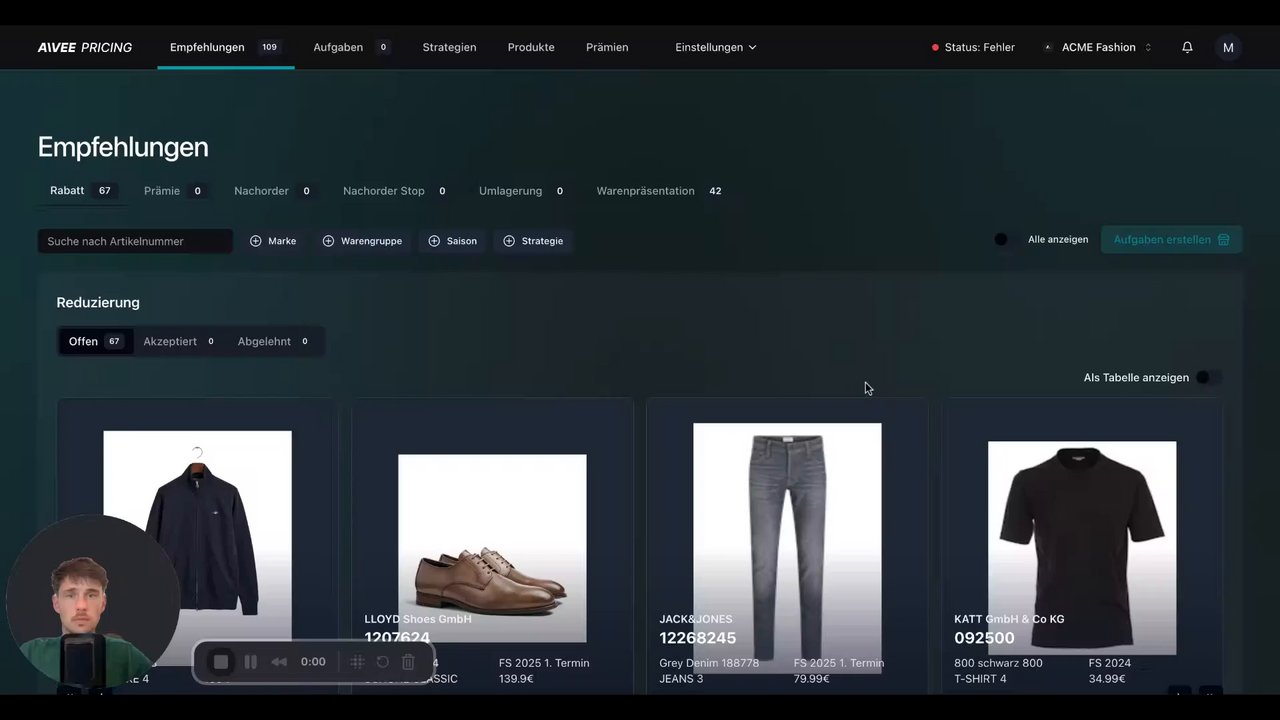Click the ACME Fashion company logo icon
Image resolution: width=1280 pixels, height=720 pixels.
(1047, 47)
